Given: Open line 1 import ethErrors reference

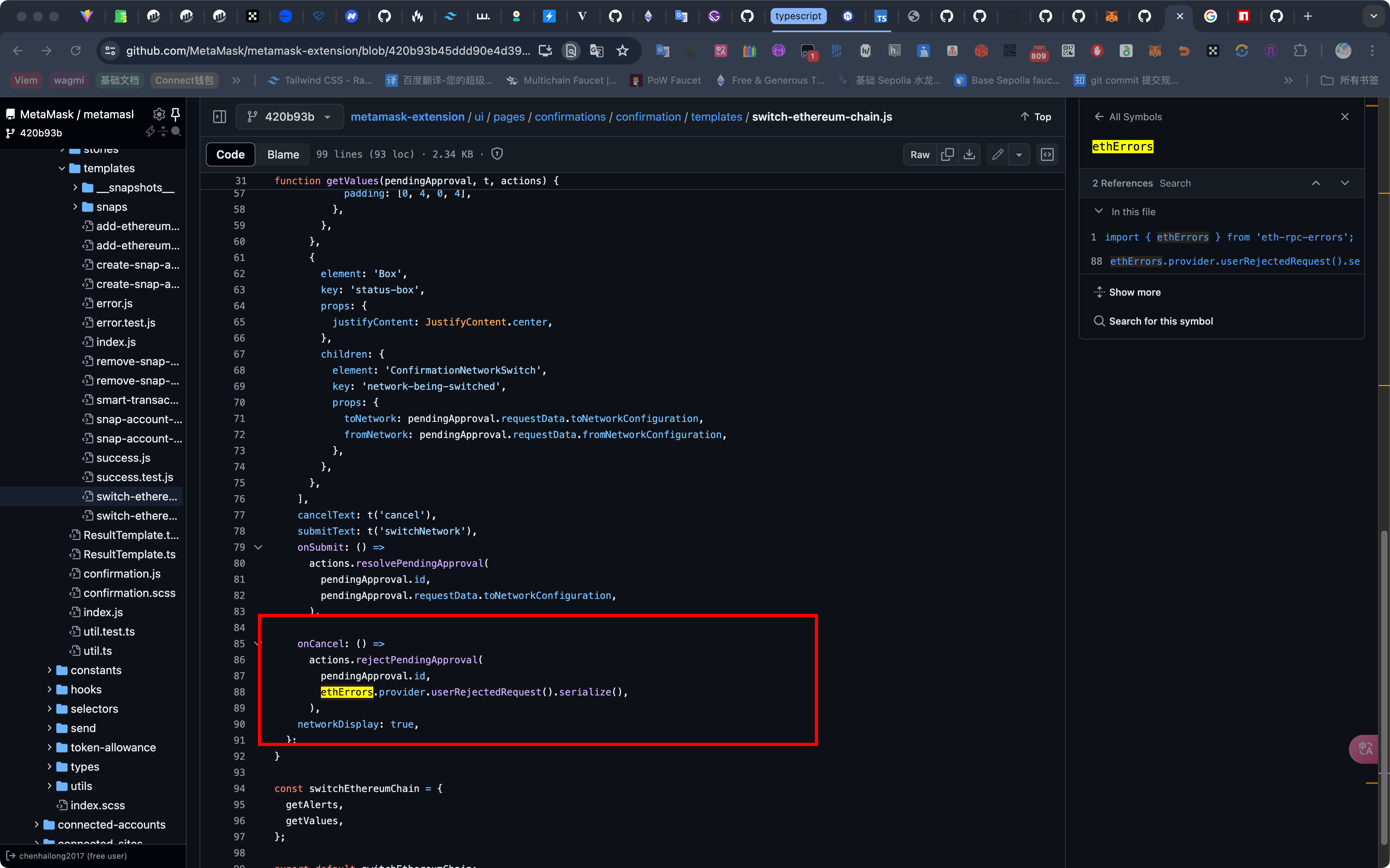Looking at the screenshot, I should pyautogui.click(x=1222, y=237).
